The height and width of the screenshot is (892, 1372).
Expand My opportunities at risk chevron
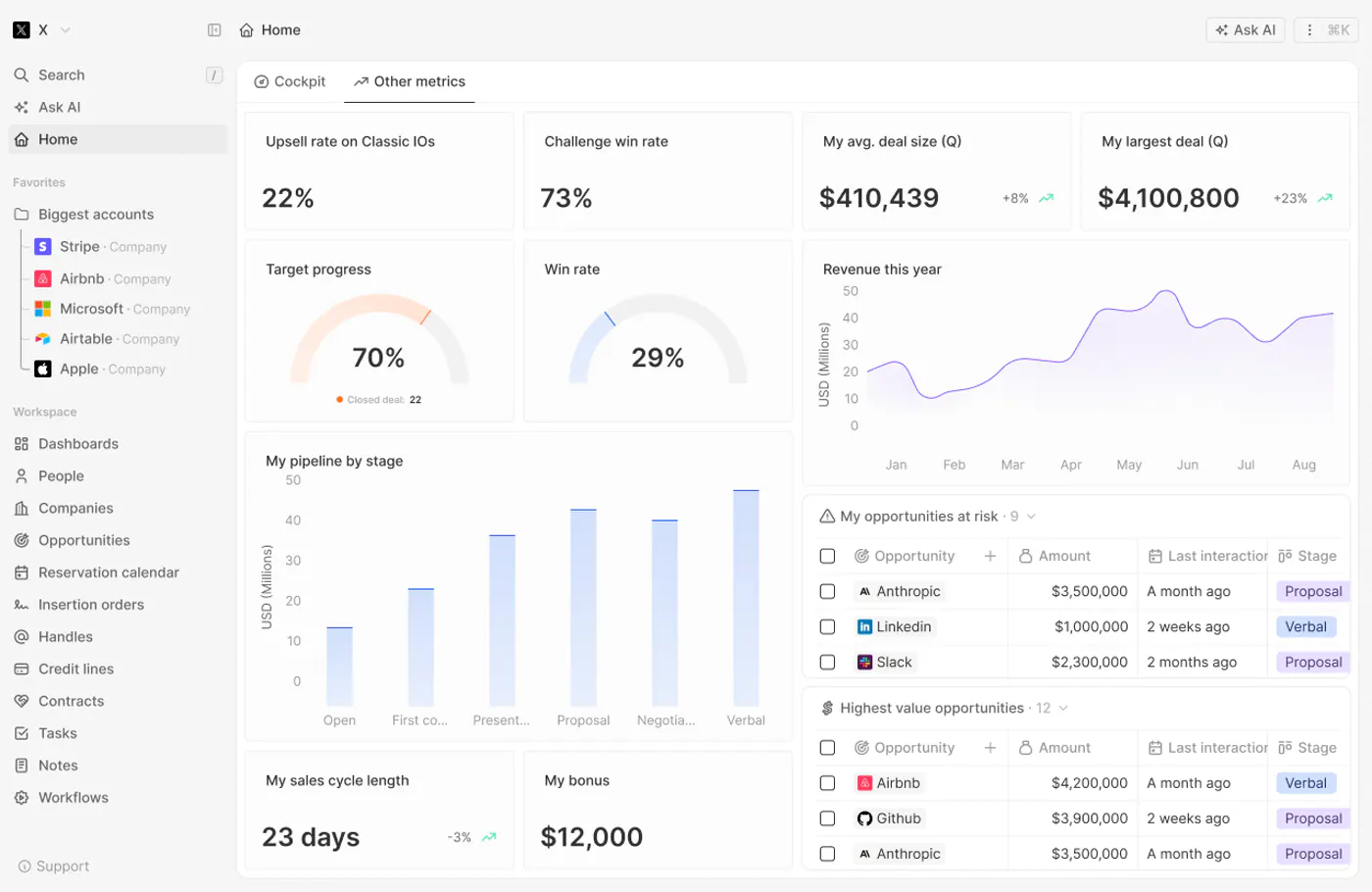[1031, 517]
